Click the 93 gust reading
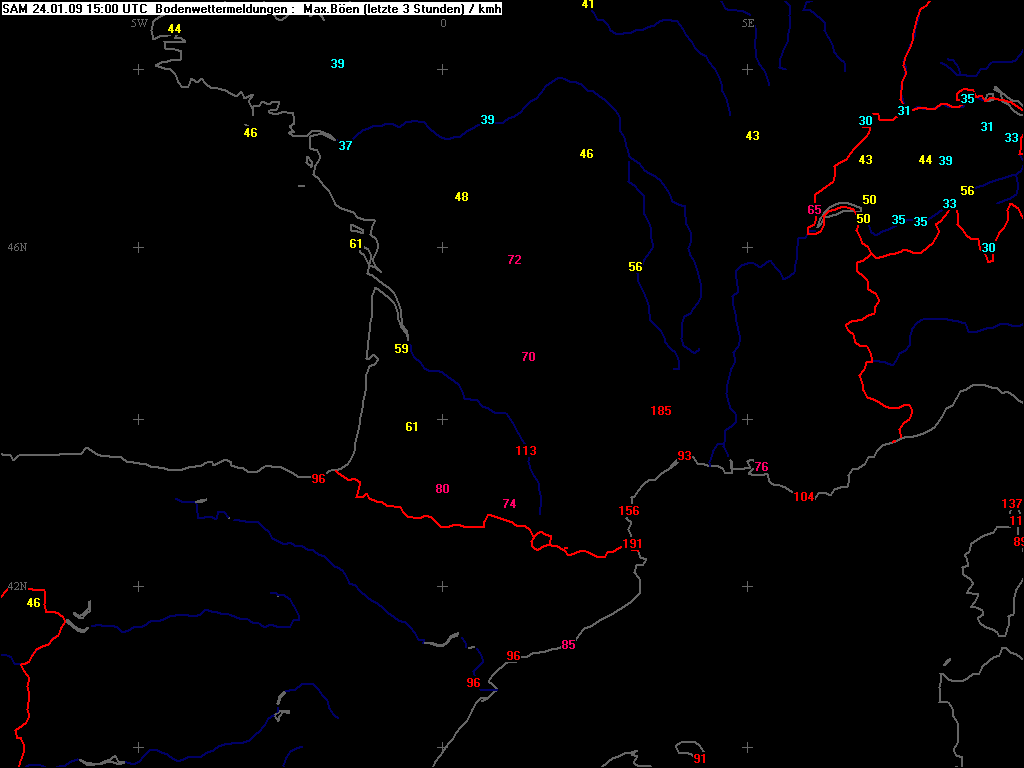Viewport: 1024px width, 768px height. coord(684,456)
